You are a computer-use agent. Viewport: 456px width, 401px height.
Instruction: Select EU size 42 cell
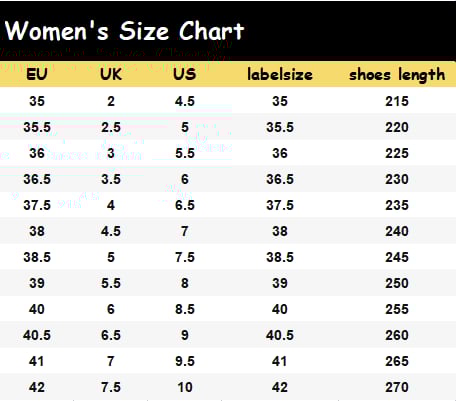click(x=37, y=387)
